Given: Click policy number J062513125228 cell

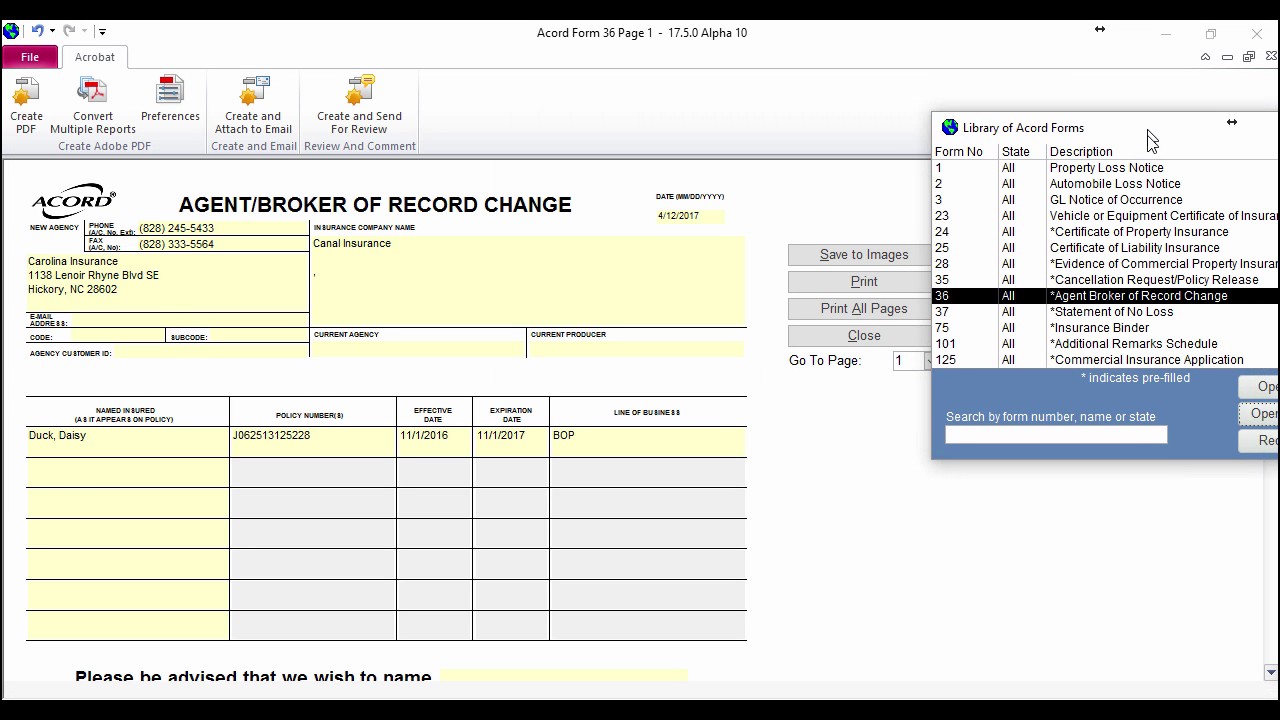Looking at the screenshot, I should [x=313, y=442].
